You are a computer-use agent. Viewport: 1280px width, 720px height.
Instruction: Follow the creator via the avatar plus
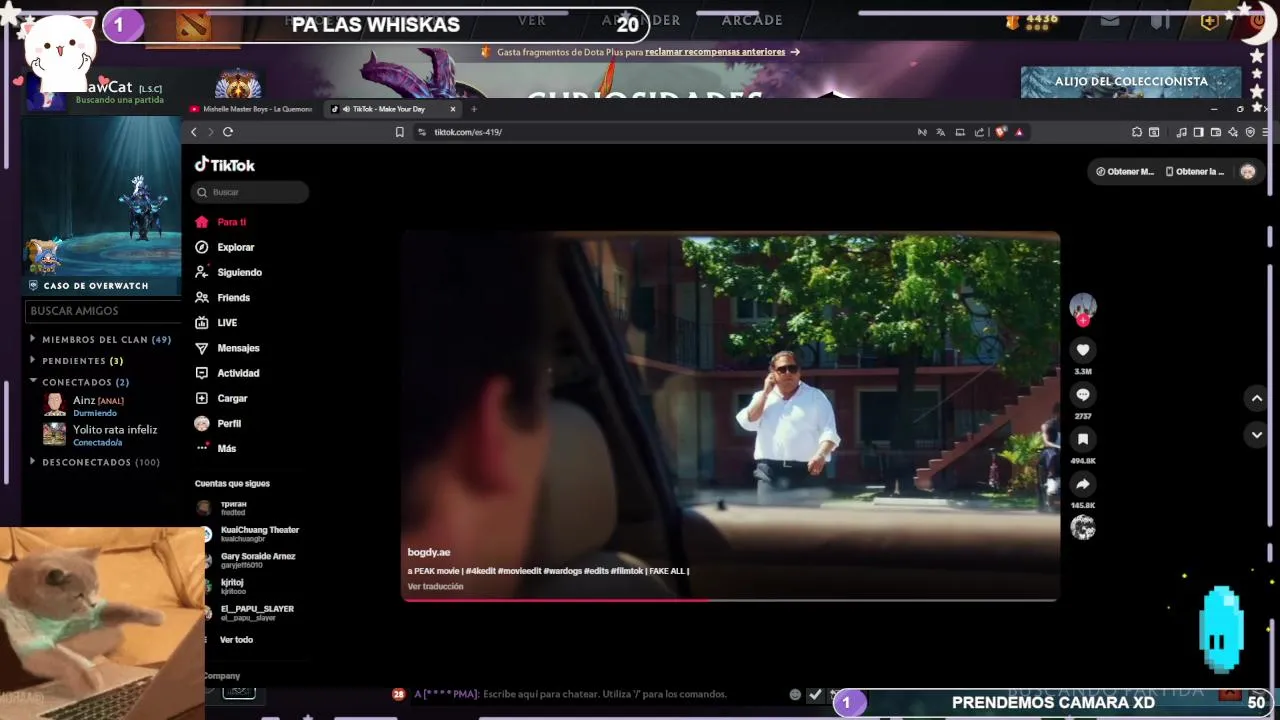[1083, 321]
